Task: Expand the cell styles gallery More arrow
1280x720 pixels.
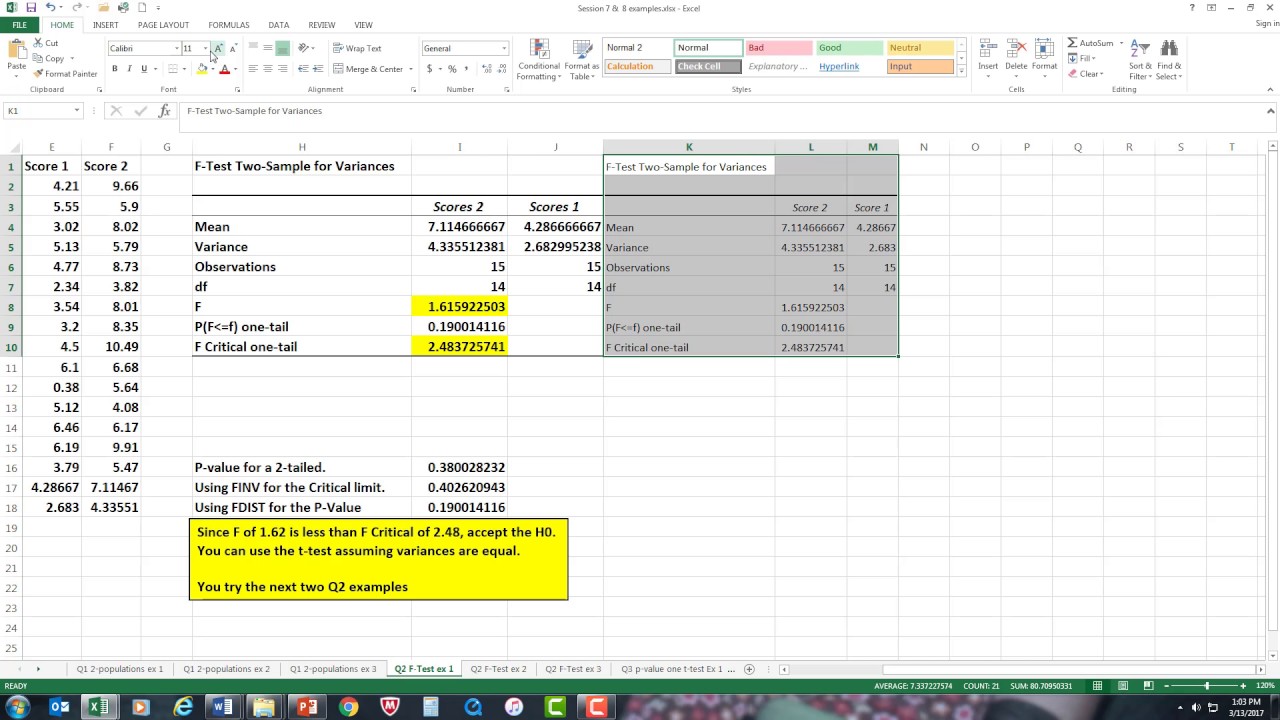Action: (x=961, y=71)
